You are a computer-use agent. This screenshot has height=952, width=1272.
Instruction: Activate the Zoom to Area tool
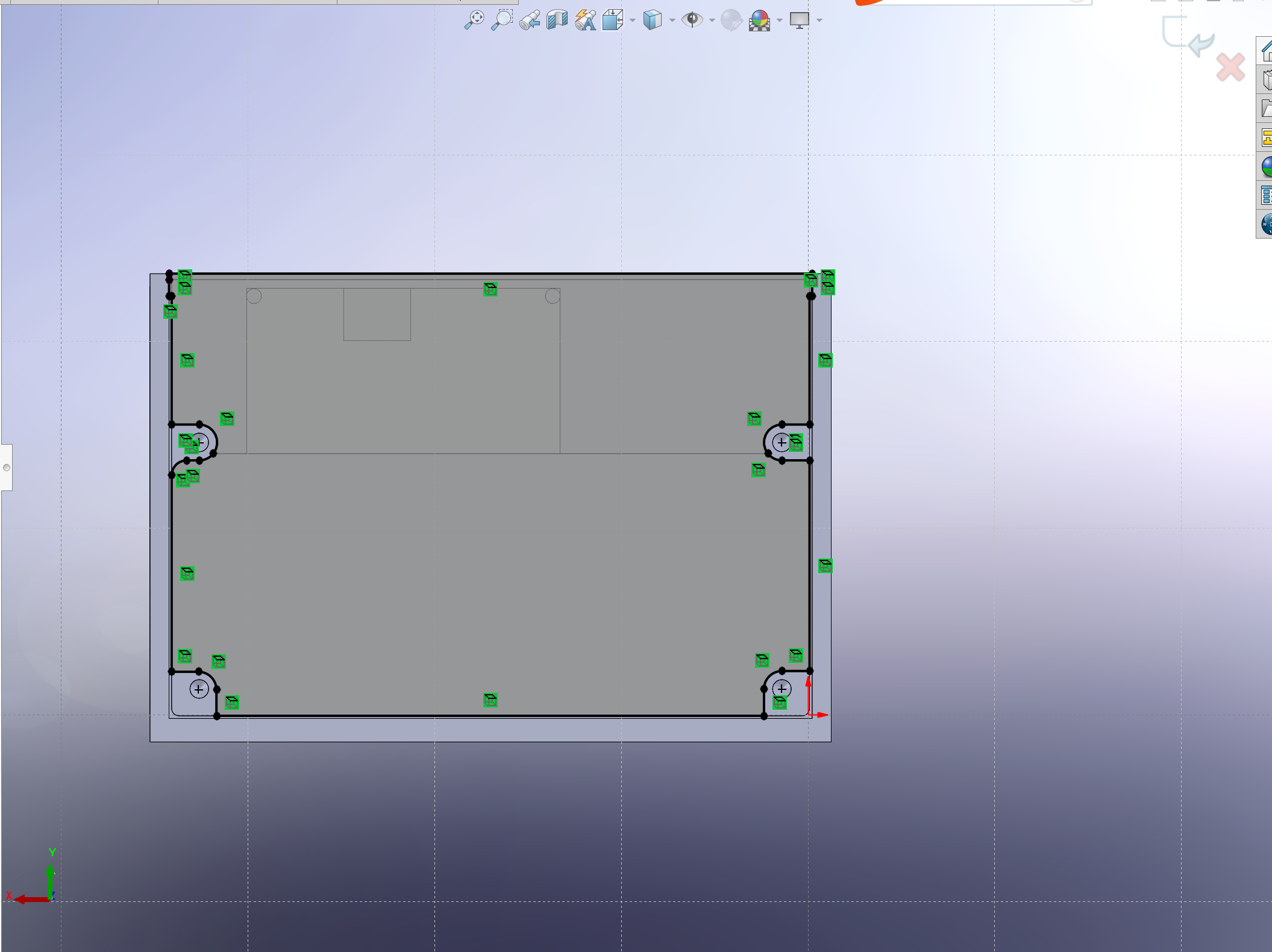(503, 20)
